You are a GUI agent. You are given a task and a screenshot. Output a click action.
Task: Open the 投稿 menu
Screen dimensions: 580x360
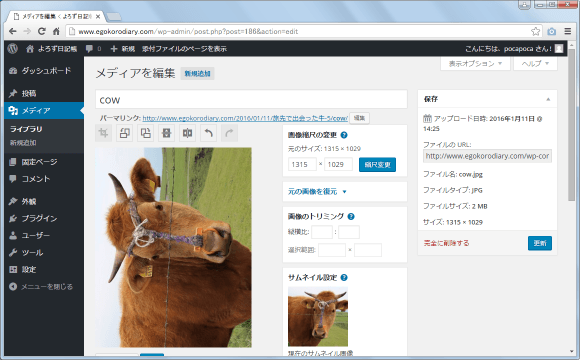tap(44, 93)
